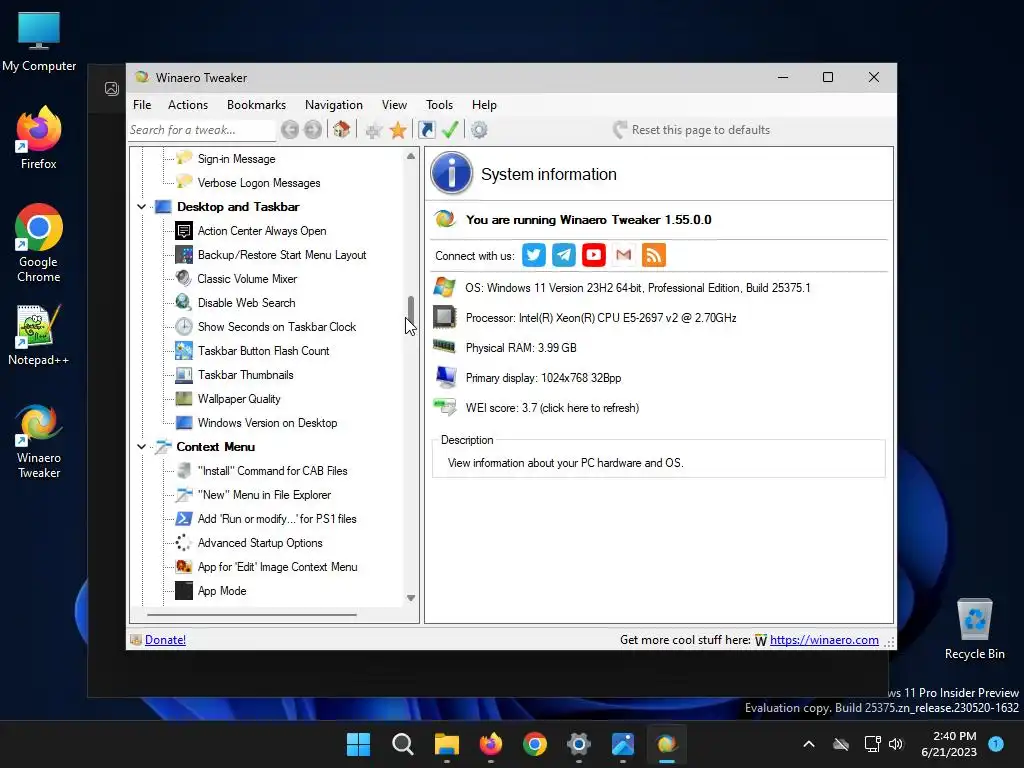Open the RSS feed icon
1024x768 pixels.
(654, 255)
